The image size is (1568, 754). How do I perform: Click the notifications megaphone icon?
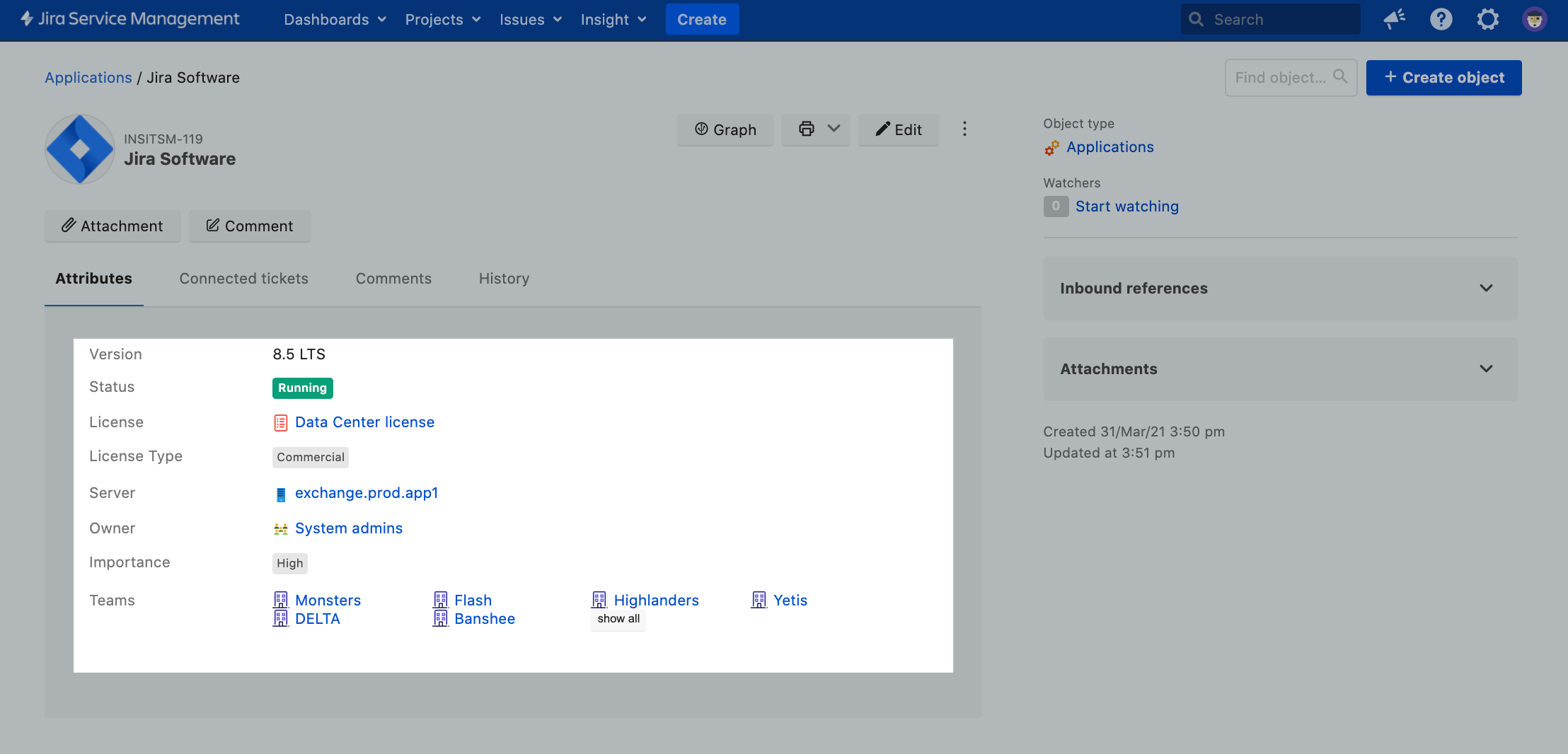click(x=1394, y=19)
